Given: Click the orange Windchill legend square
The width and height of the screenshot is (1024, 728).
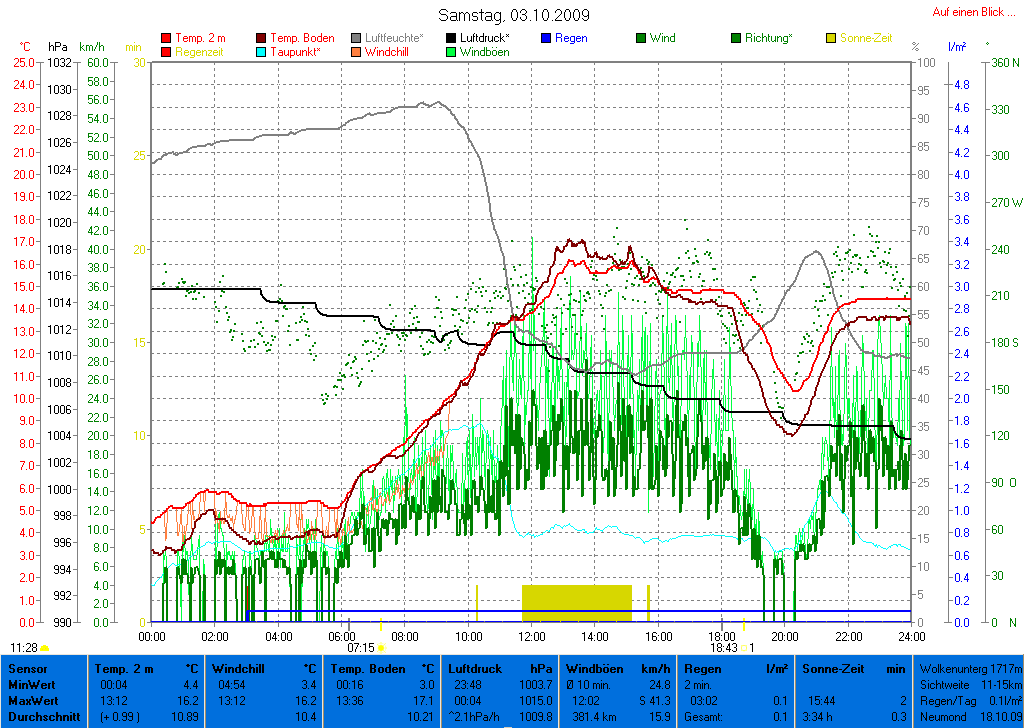Looking at the screenshot, I should pos(357,51).
